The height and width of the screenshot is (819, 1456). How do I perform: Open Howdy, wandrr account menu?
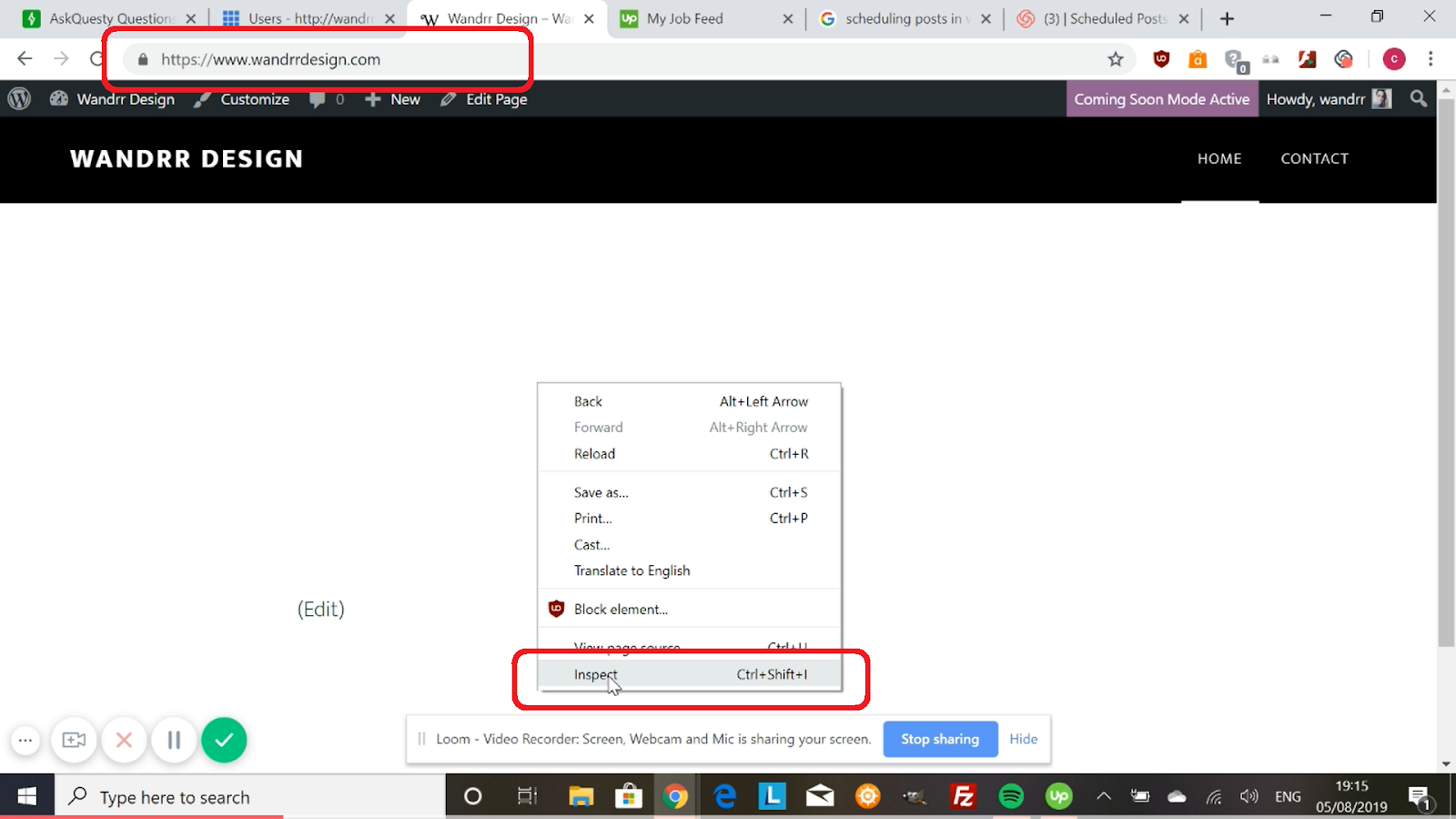(1329, 99)
